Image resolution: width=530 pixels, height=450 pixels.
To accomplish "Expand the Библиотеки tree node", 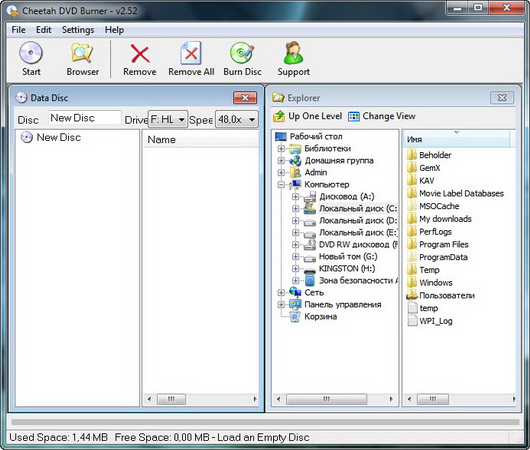I will tap(281, 148).
